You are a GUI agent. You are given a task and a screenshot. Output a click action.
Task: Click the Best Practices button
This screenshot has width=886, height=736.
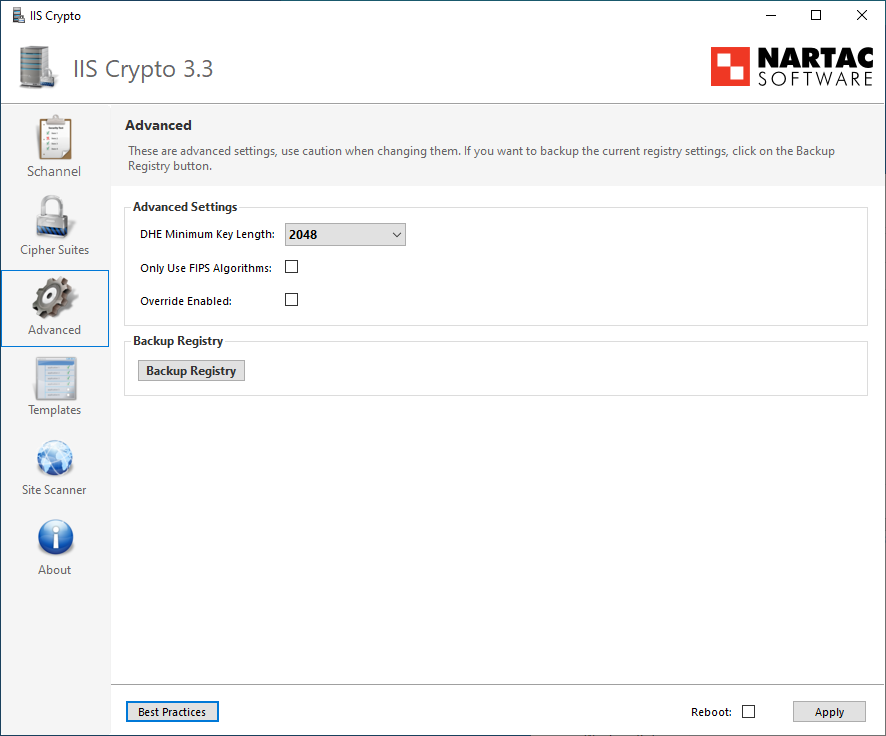pos(172,712)
